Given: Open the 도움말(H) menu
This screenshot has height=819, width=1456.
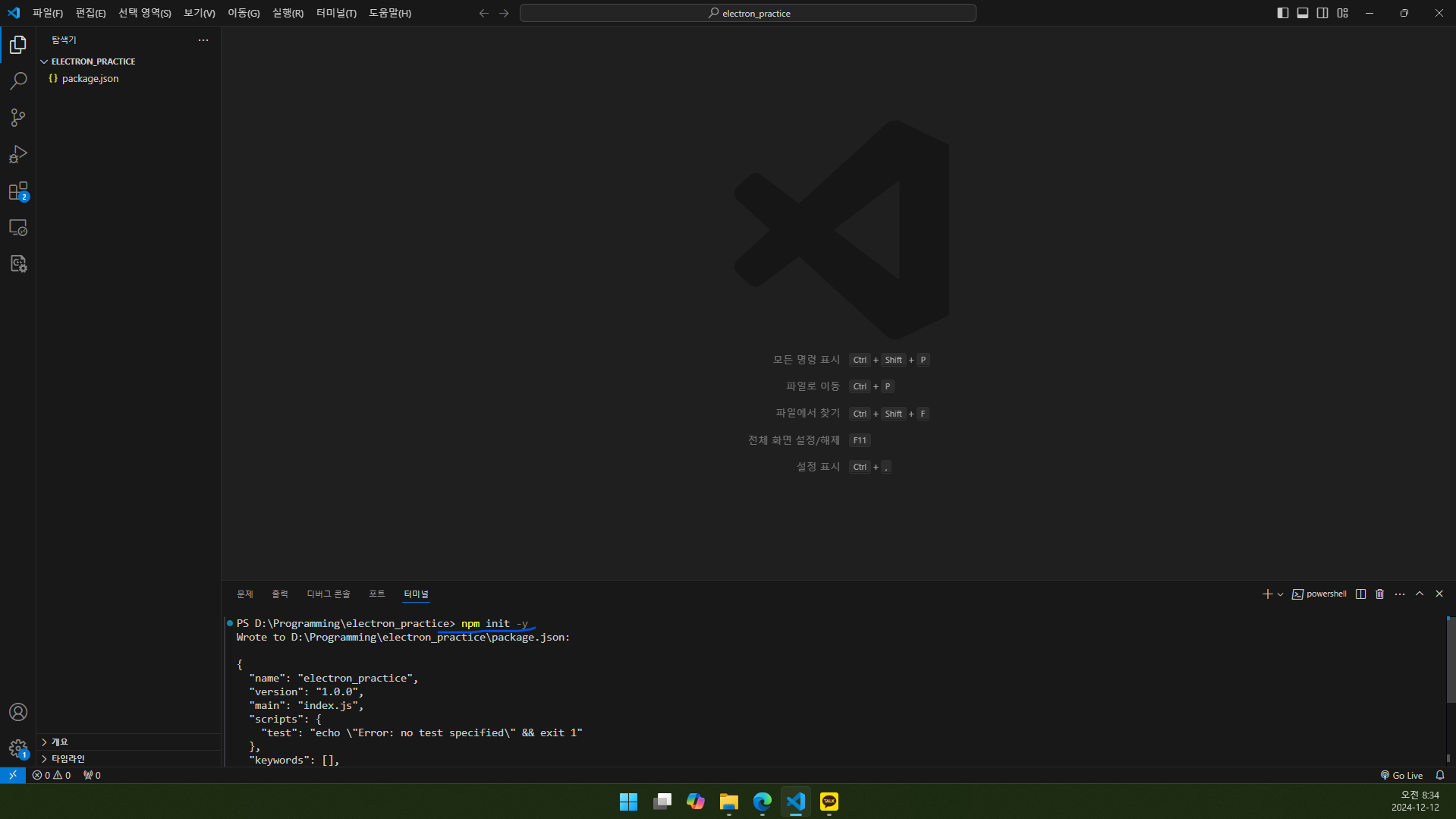Looking at the screenshot, I should (x=390, y=13).
